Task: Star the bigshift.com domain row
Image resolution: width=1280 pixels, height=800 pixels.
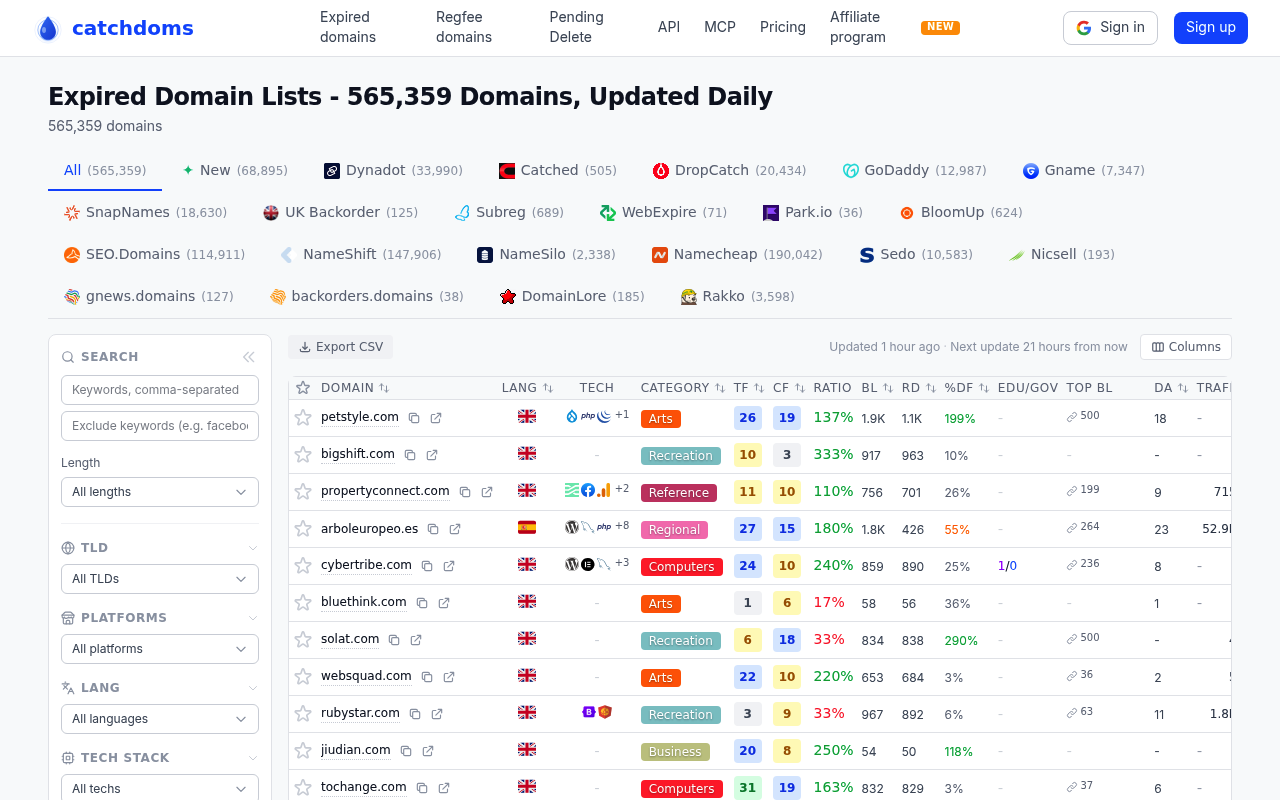Action: point(303,454)
